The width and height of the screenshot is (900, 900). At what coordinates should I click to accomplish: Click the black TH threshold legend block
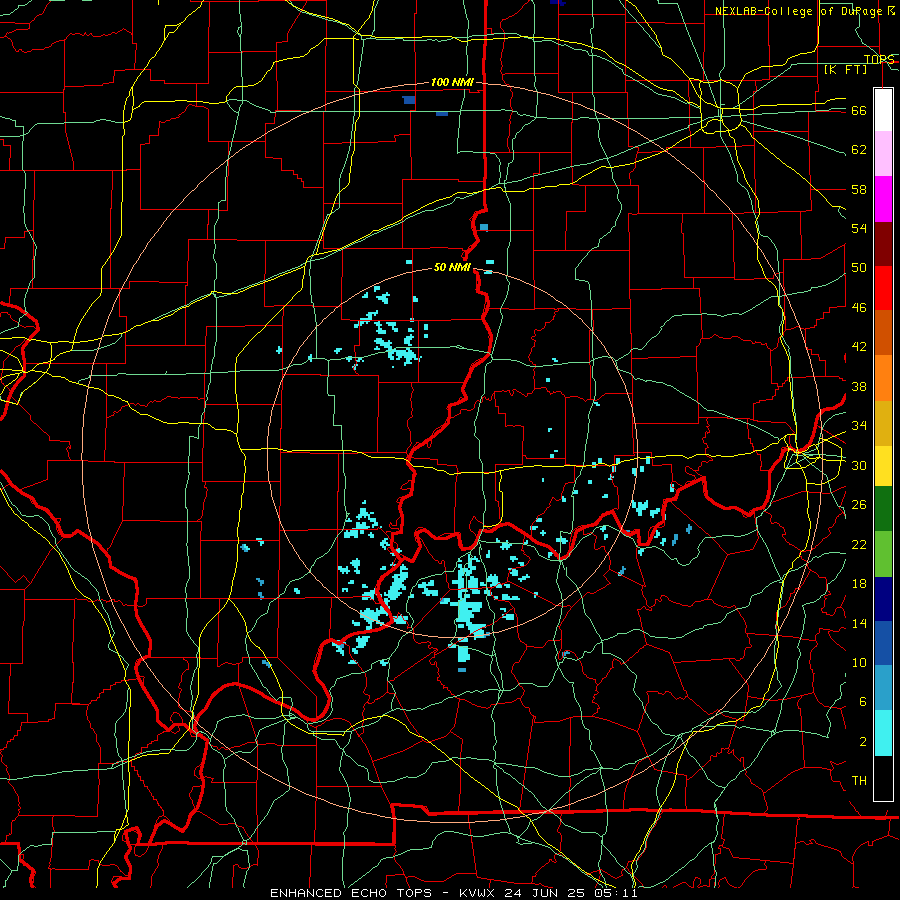883,778
